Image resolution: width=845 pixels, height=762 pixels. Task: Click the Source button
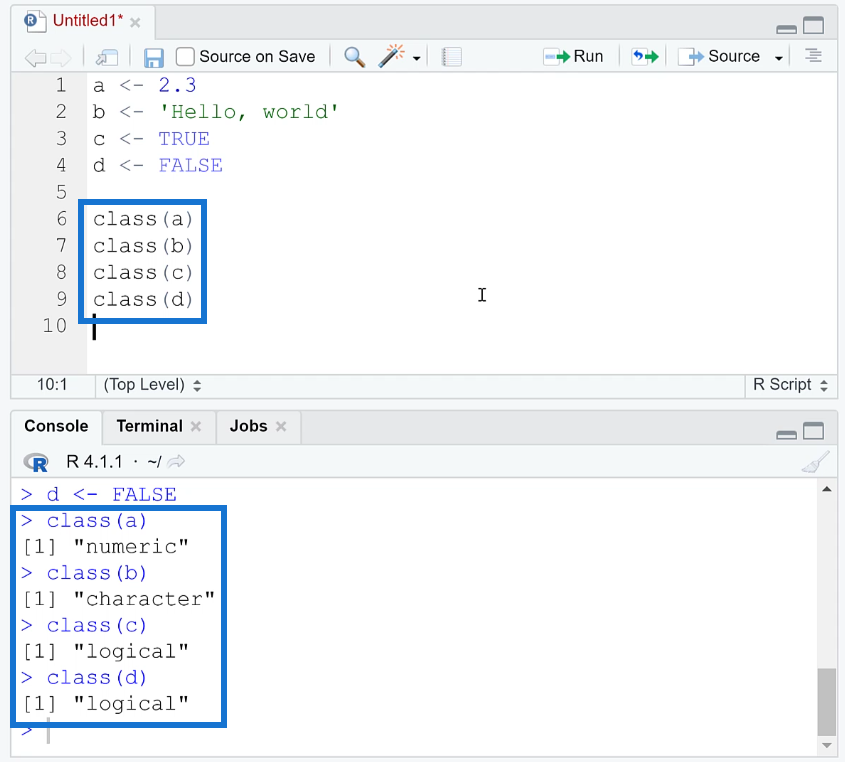718,56
